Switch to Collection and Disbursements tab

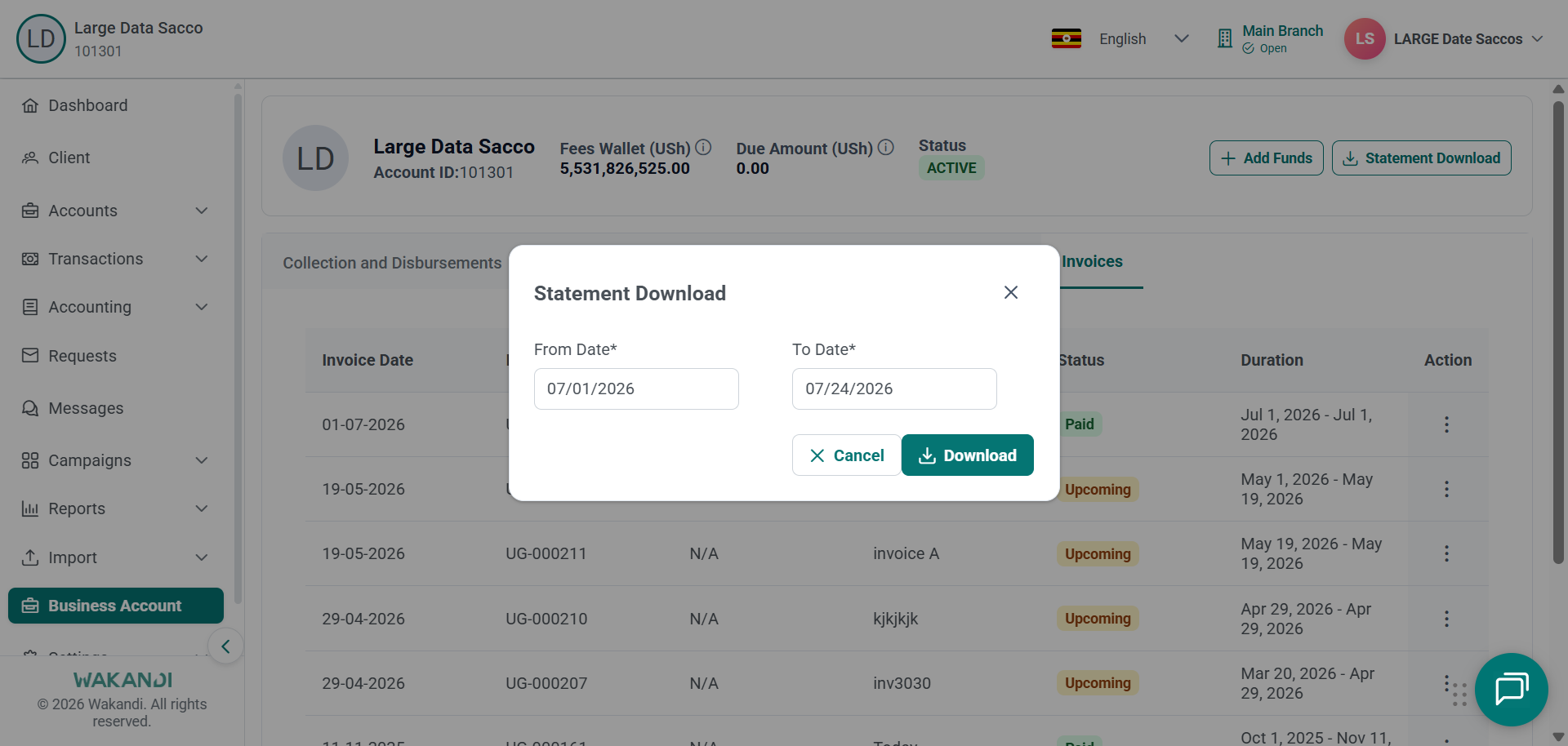pos(392,263)
